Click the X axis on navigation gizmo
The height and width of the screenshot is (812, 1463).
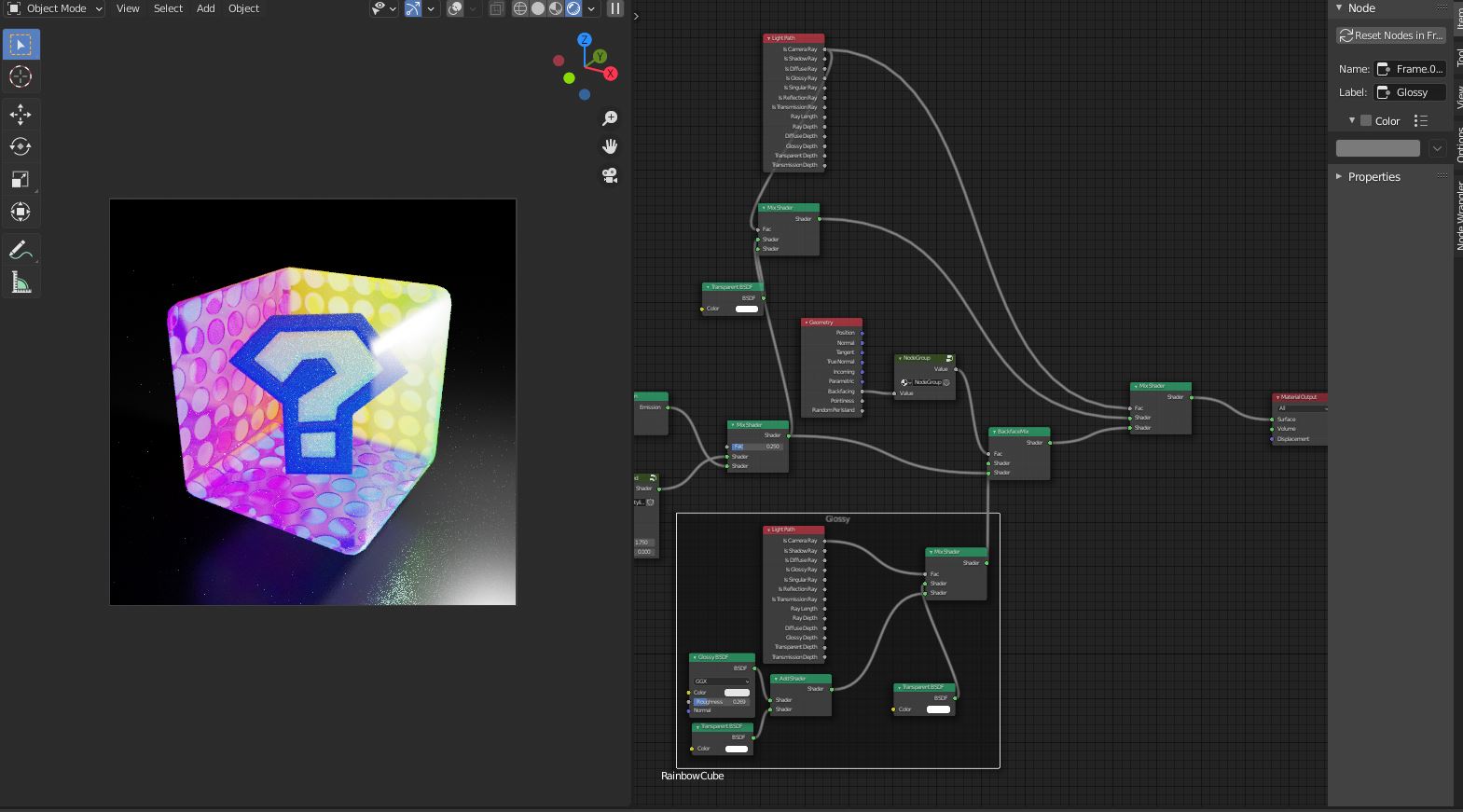tap(610, 73)
